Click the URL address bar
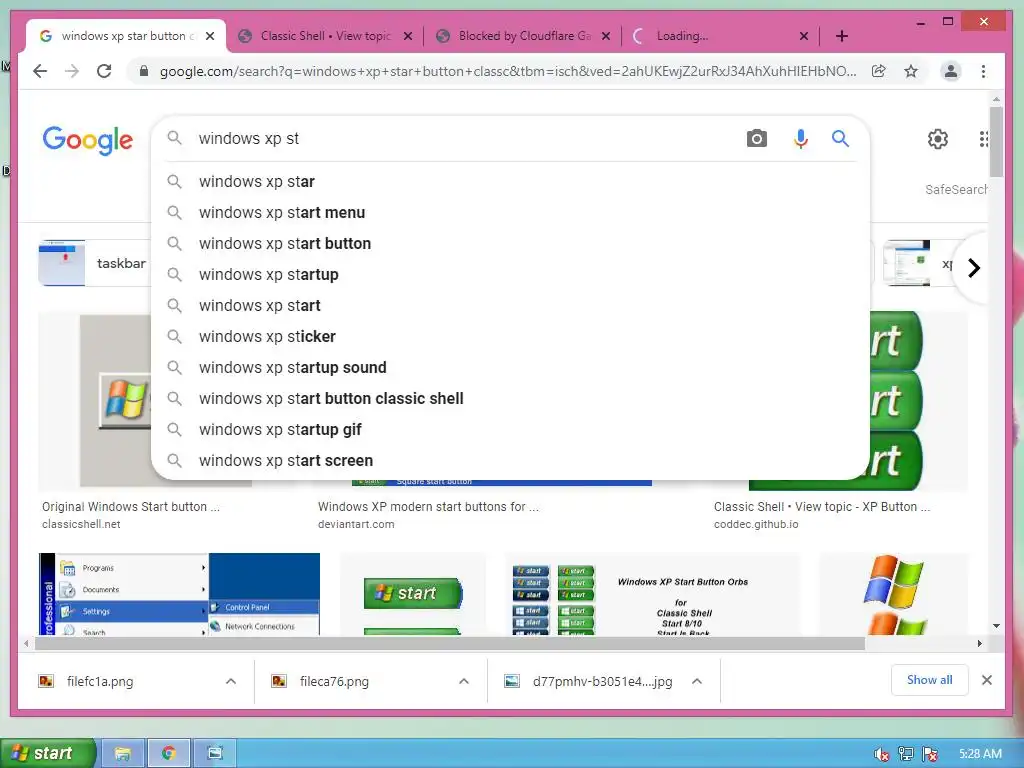This screenshot has width=1024, height=768. point(508,71)
